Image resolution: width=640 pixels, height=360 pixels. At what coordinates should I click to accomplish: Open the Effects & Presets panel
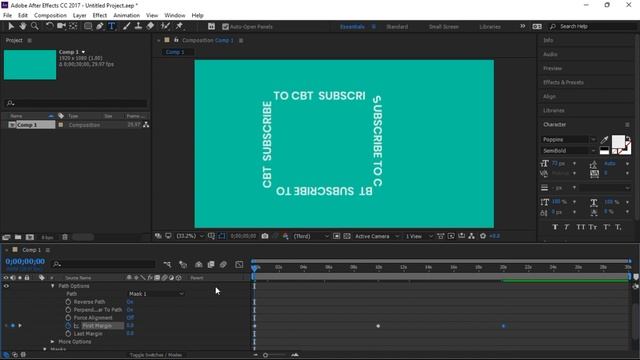(563, 82)
